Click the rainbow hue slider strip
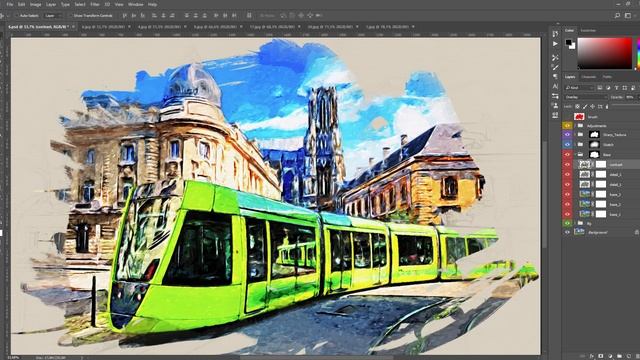Viewport: 640px width, 360px height. (x=638, y=53)
